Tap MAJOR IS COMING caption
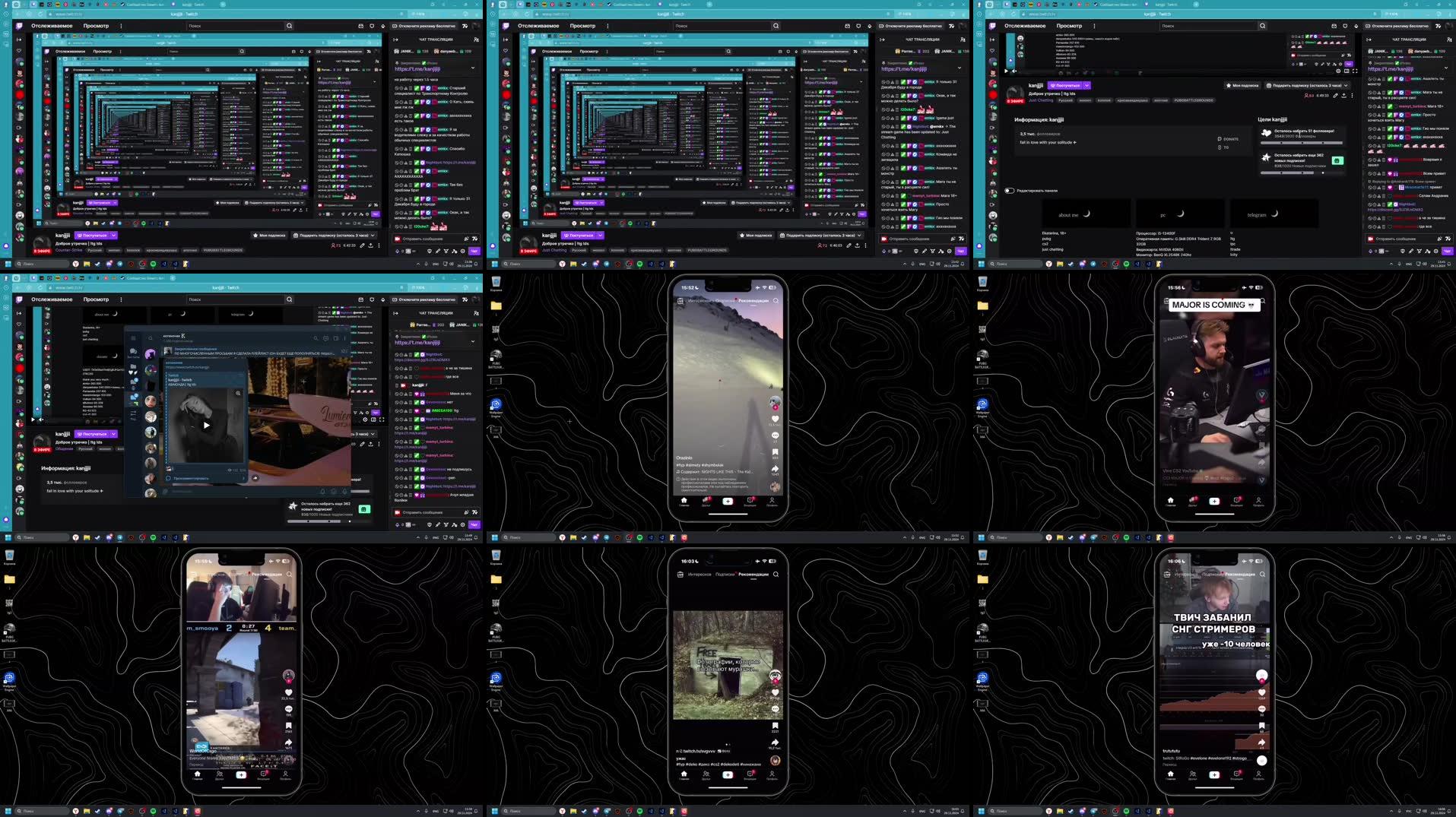 (x=1213, y=305)
